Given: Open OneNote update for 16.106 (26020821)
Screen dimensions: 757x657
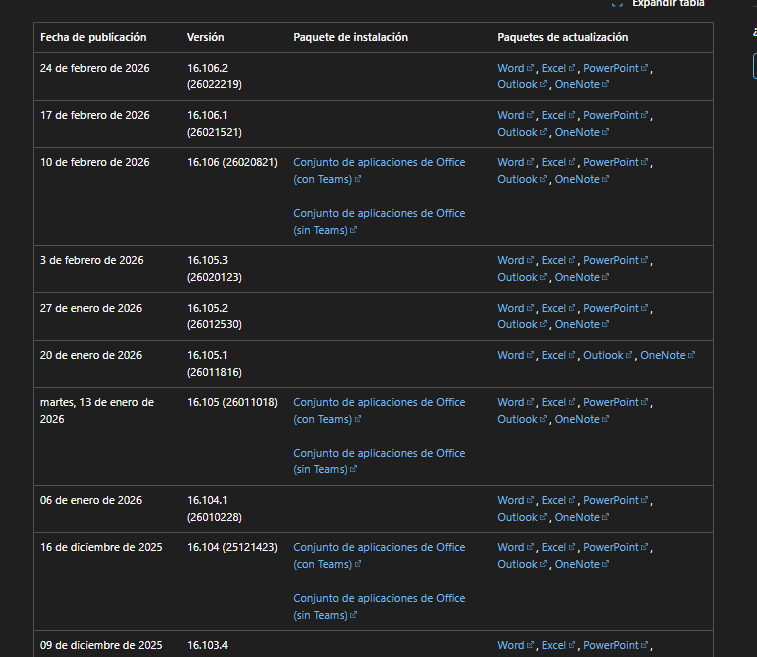Looking at the screenshot, I should pos(582,179).
